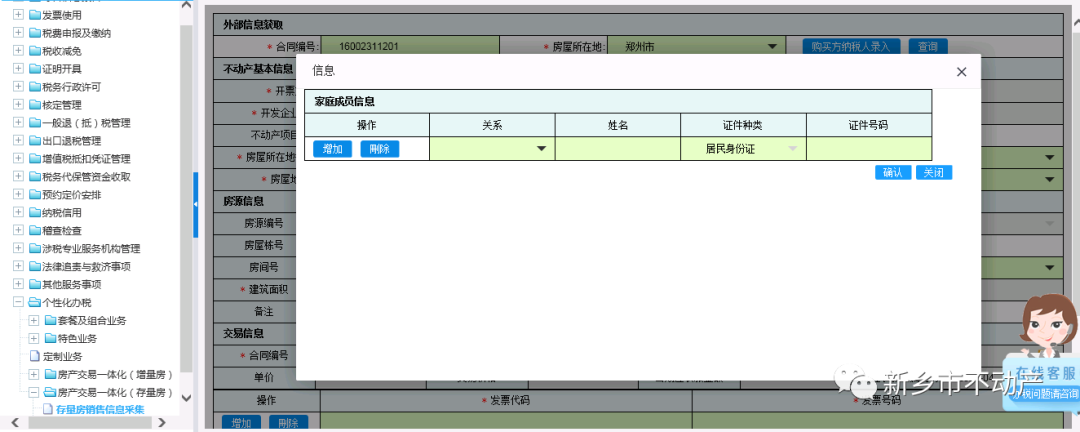Click the 关闭 button in dialog

(934, 172)
